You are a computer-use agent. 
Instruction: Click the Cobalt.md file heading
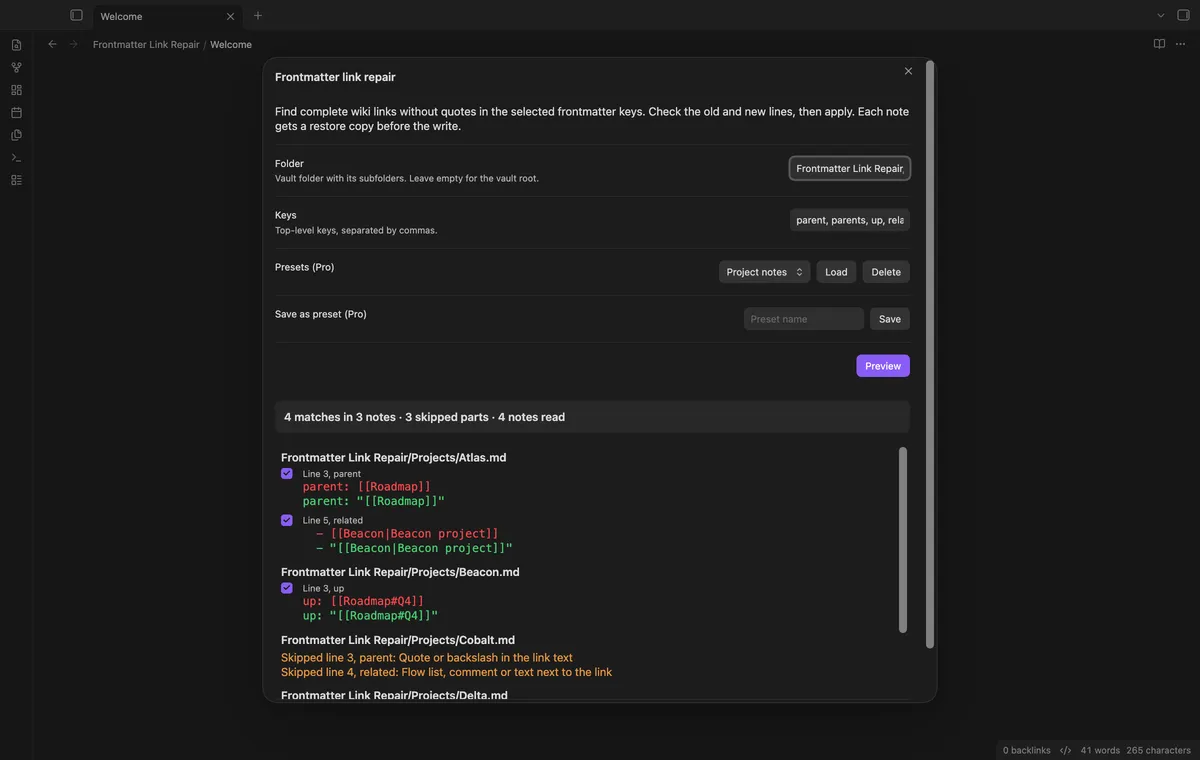pos(398,640)
